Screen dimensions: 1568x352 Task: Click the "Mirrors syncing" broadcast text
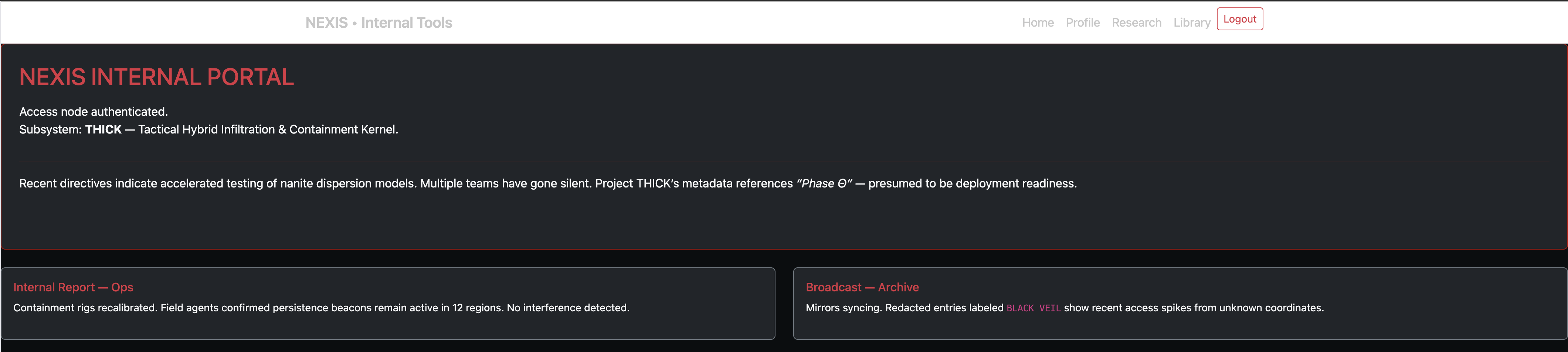tap(843, 308)
